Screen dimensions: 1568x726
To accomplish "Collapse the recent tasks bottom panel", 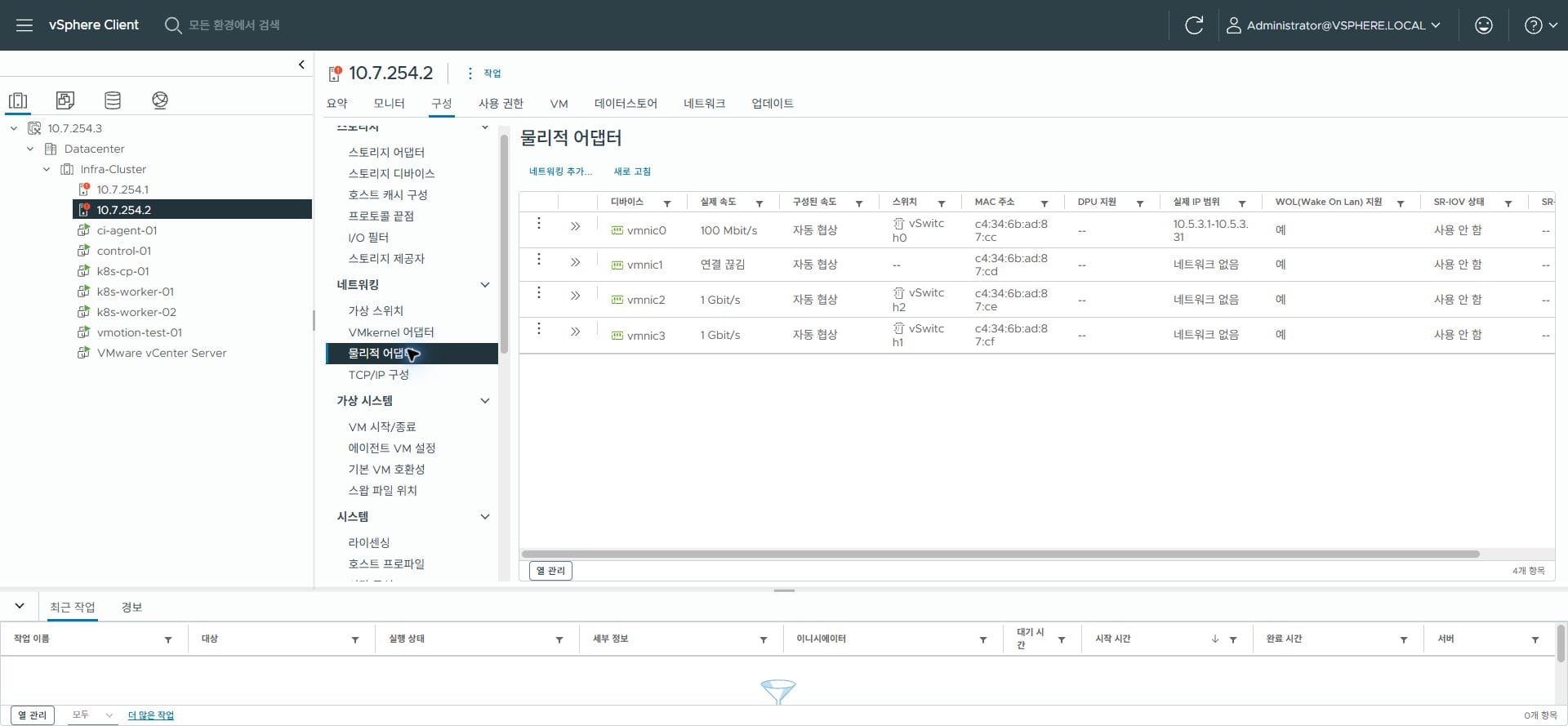I will click(x=20, y=607).
